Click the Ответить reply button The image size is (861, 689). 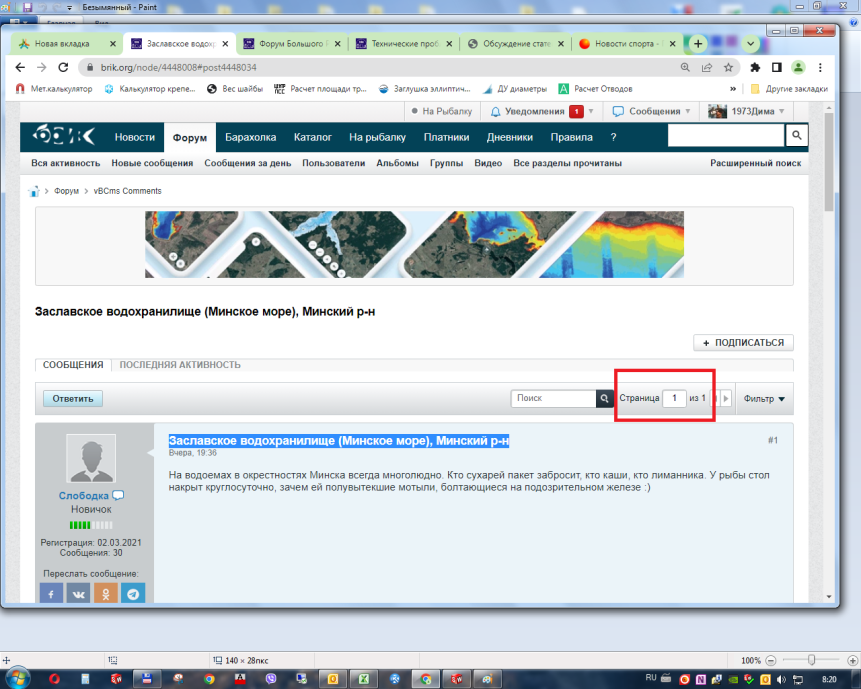pos(73,398)
